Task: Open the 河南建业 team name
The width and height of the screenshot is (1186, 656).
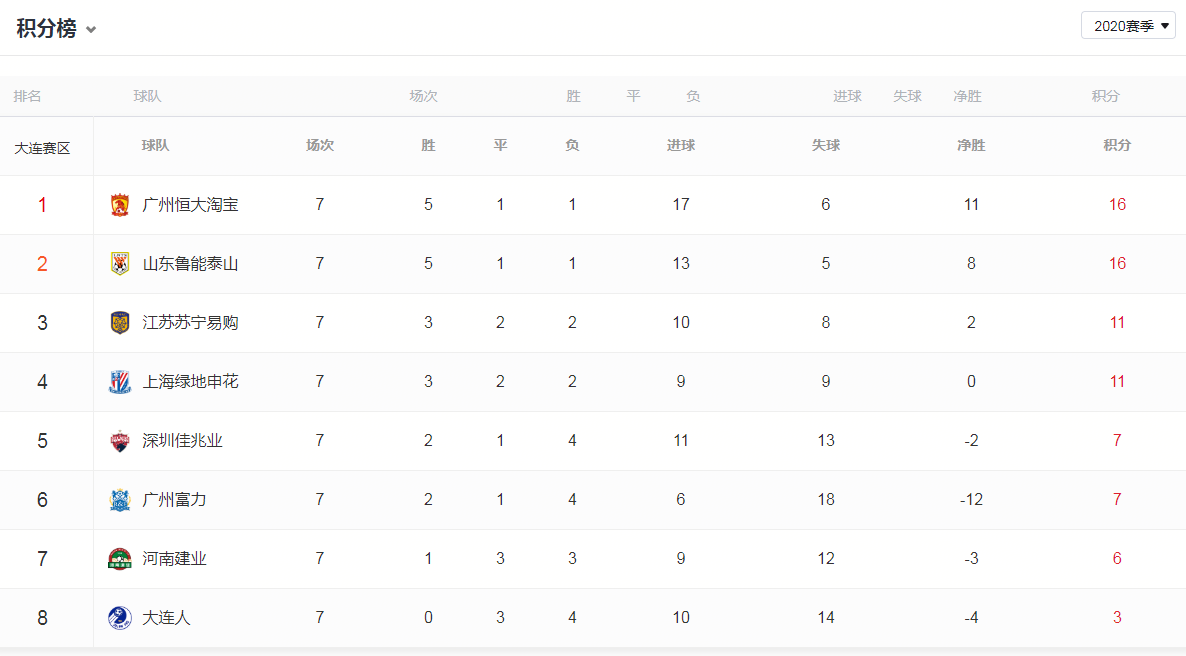Action: coord(174,559)
